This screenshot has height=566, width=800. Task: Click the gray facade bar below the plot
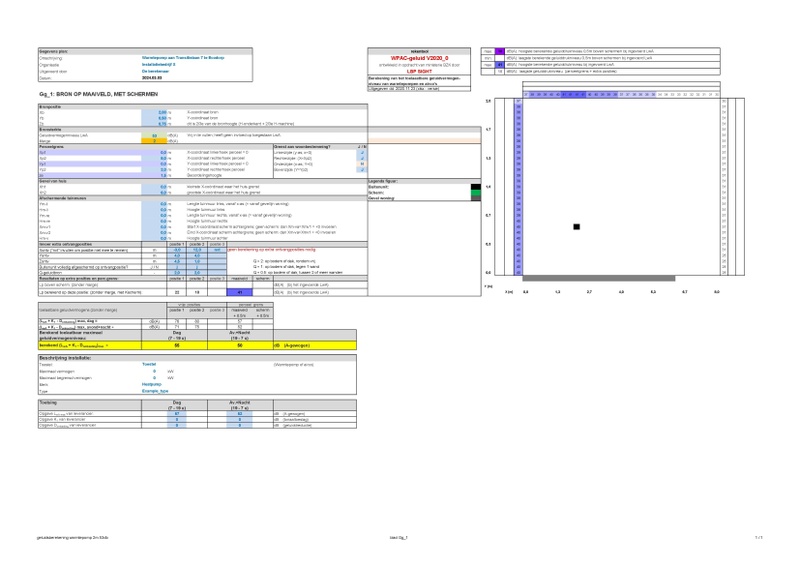[598, 278]
